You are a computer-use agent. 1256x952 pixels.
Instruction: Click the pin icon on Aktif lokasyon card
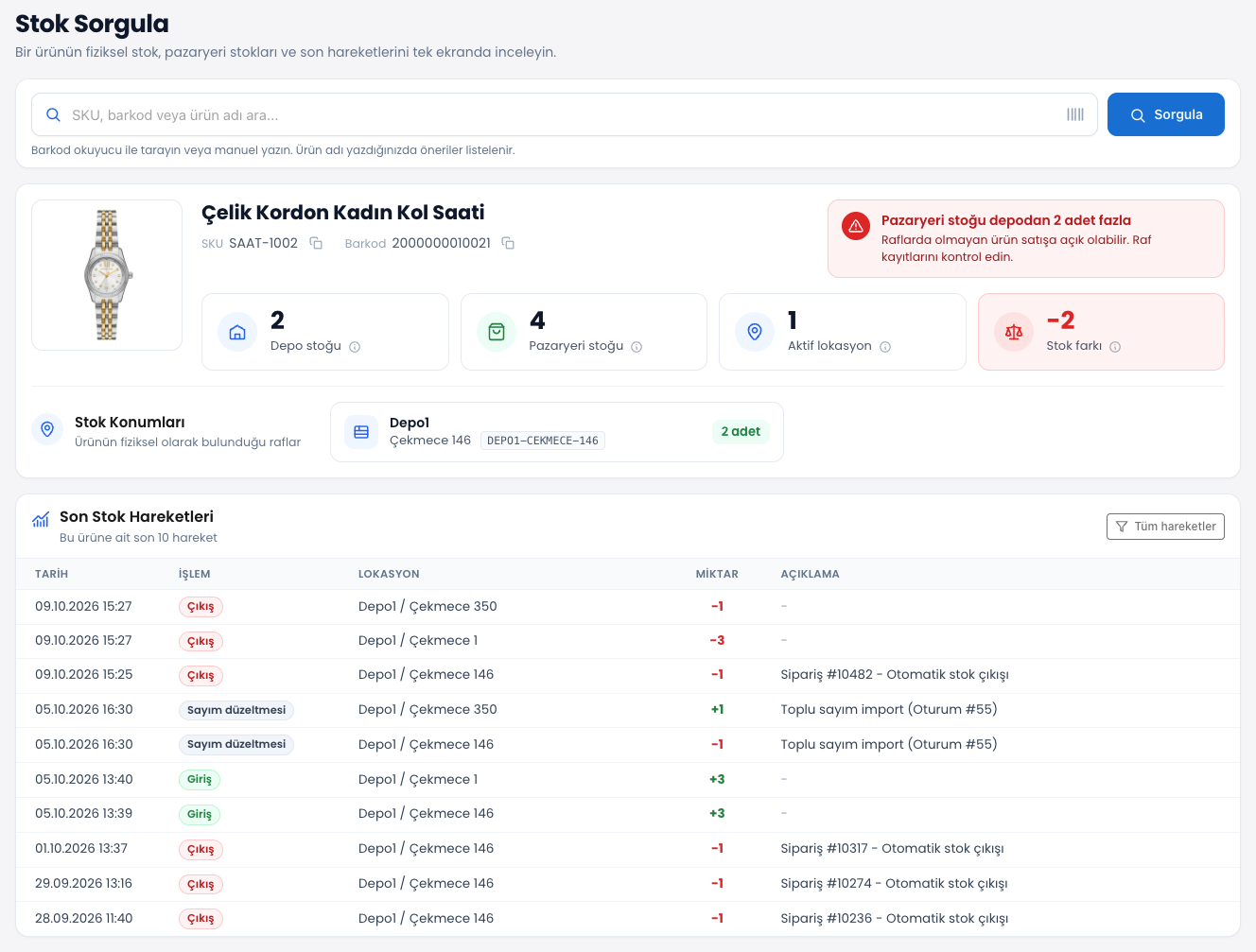(755, 332)
